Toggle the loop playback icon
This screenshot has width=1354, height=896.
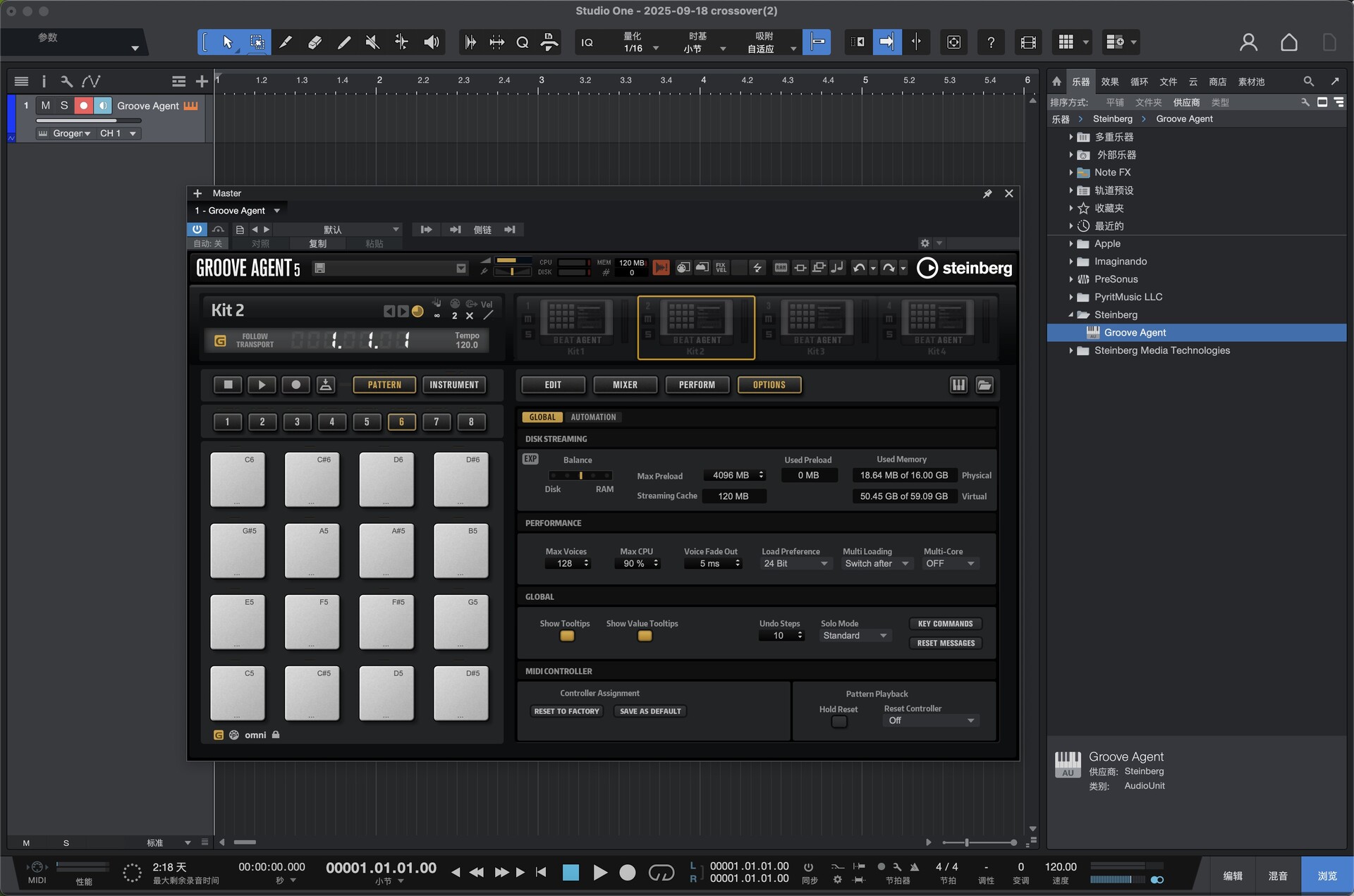[x=661, y=873]
